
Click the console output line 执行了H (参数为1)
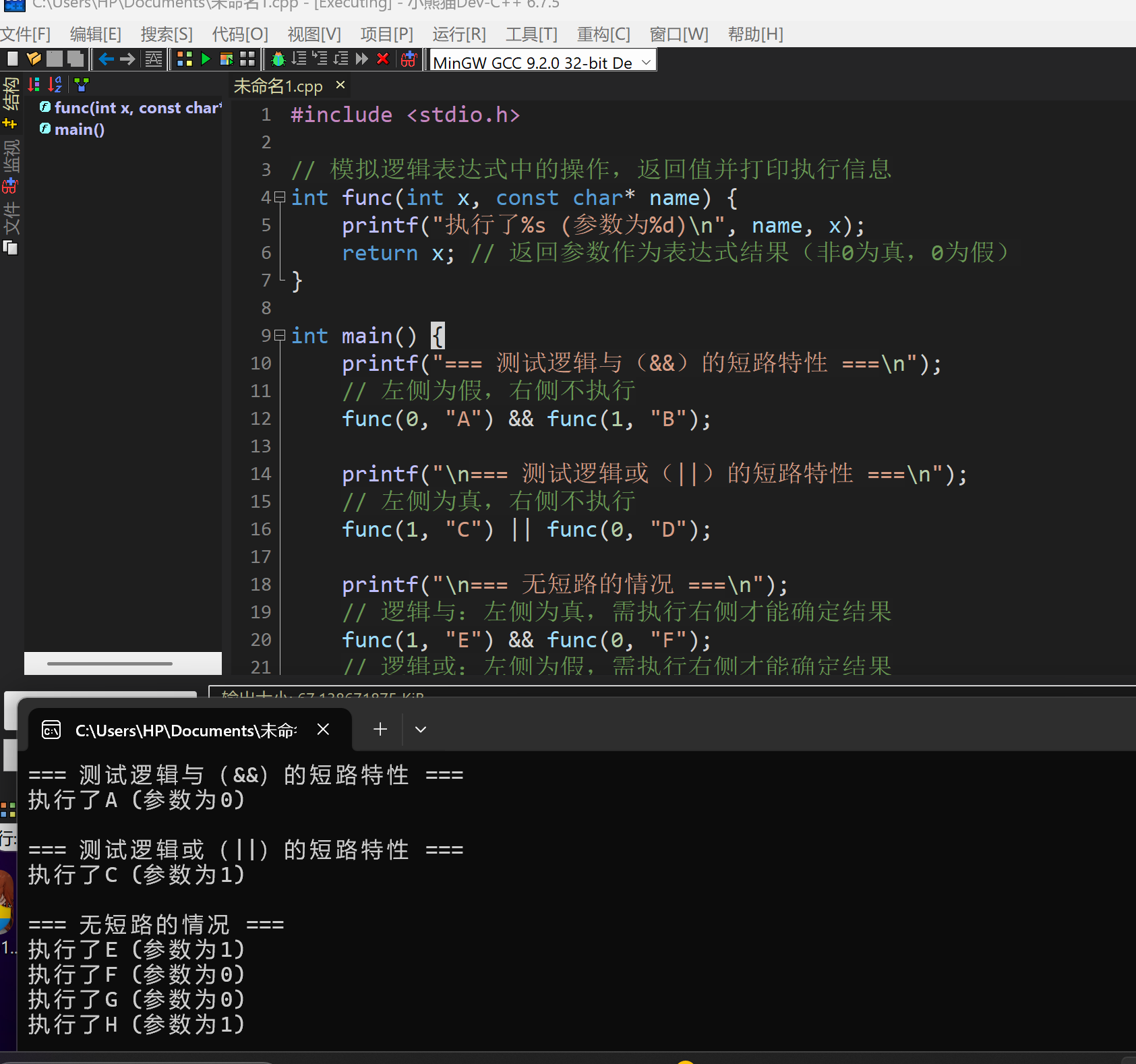pyautogui.click(x=136, y=1025)
